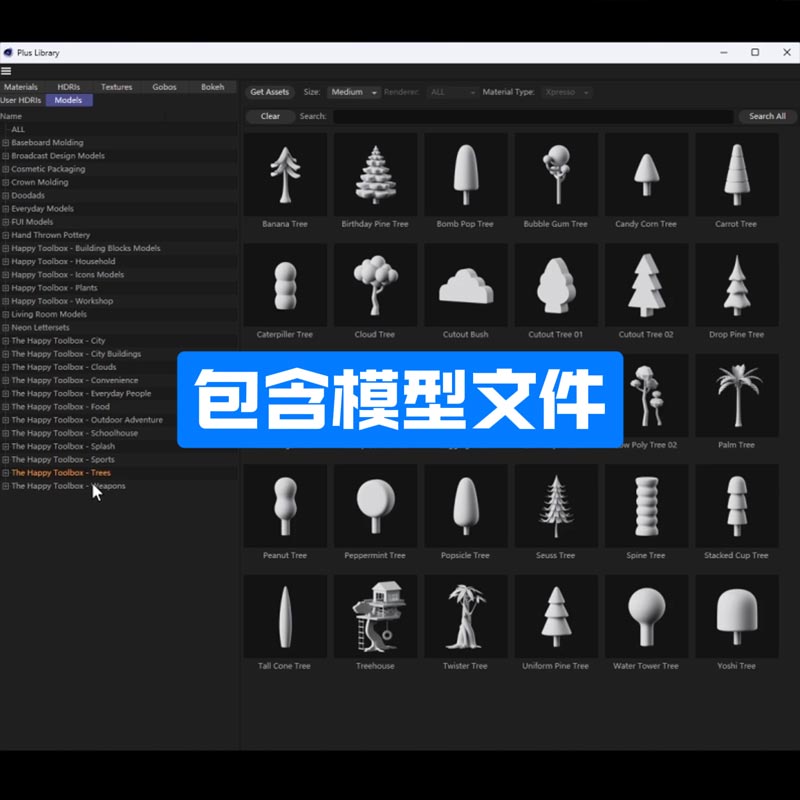Switch to the Materials tab

(x=21, y=87)
